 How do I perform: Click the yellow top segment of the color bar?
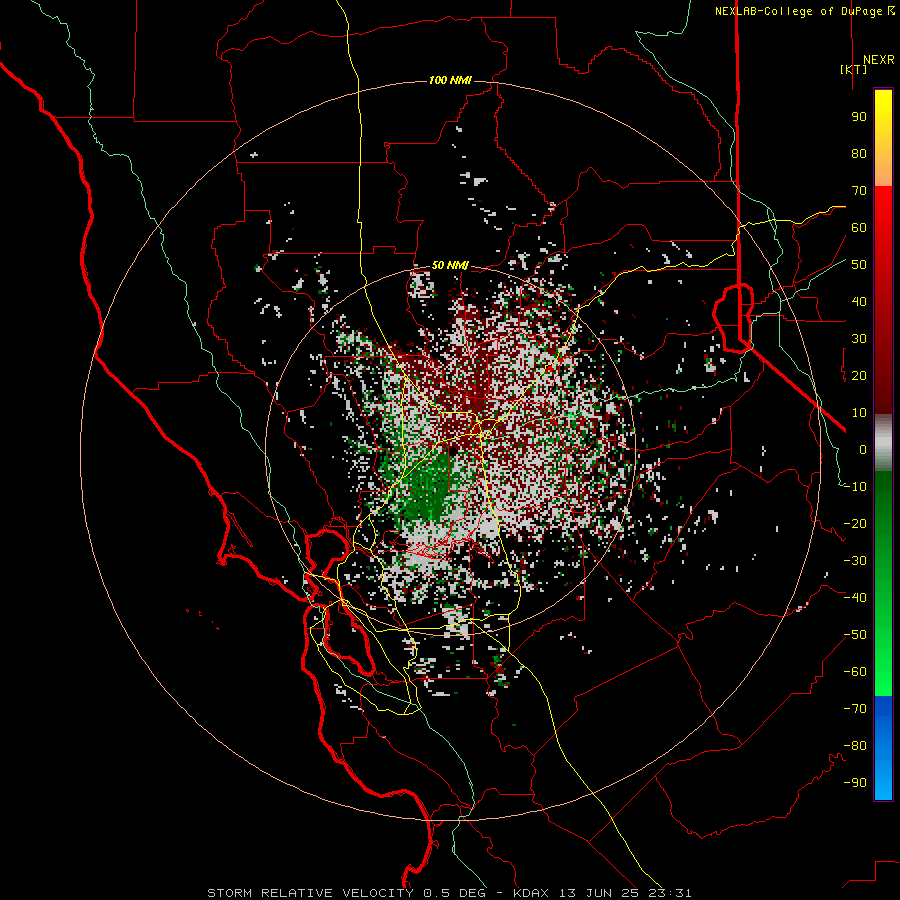[x=883, y=138]
